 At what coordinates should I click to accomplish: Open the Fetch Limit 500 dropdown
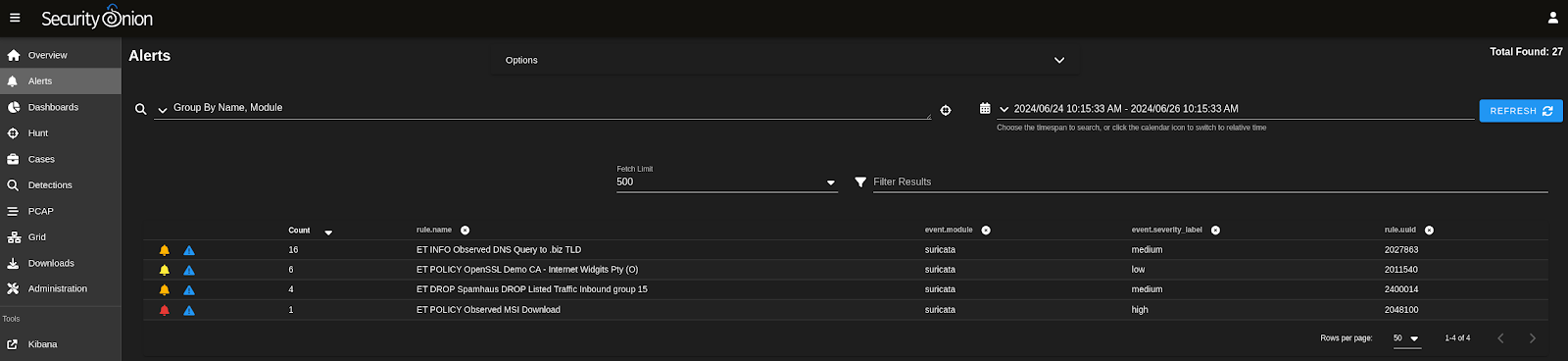pyautogui.click(x=727, y=181)
